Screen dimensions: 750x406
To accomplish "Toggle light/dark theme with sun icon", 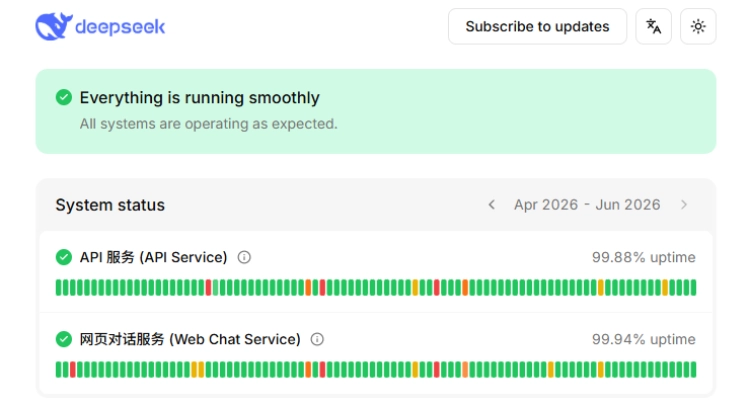I will click(698, 26).
